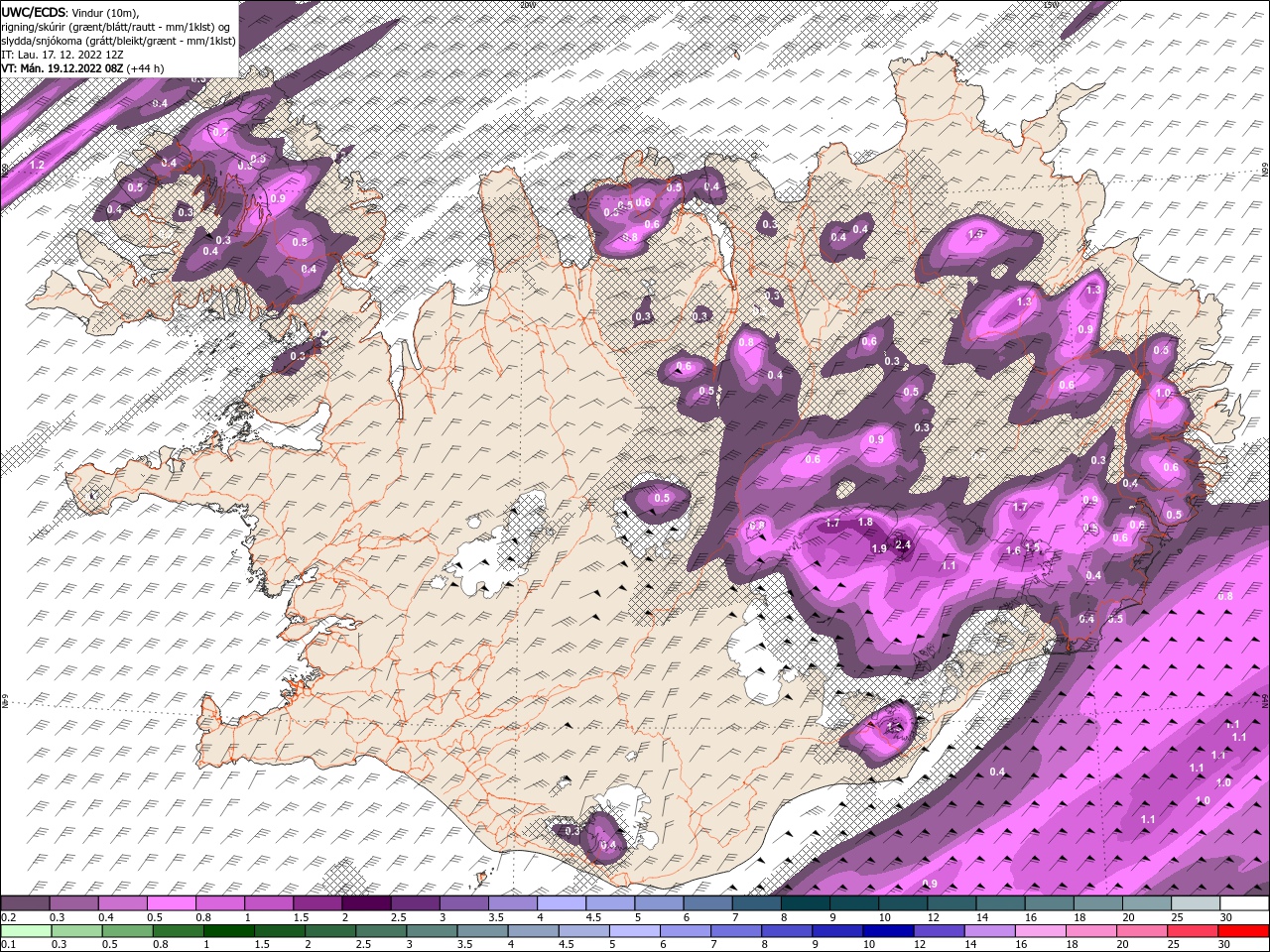The height and width of the screenshot is (952, 1270).
Task: Click the 1.9 snowfall value on the map
Action: [x=879, y=548]
